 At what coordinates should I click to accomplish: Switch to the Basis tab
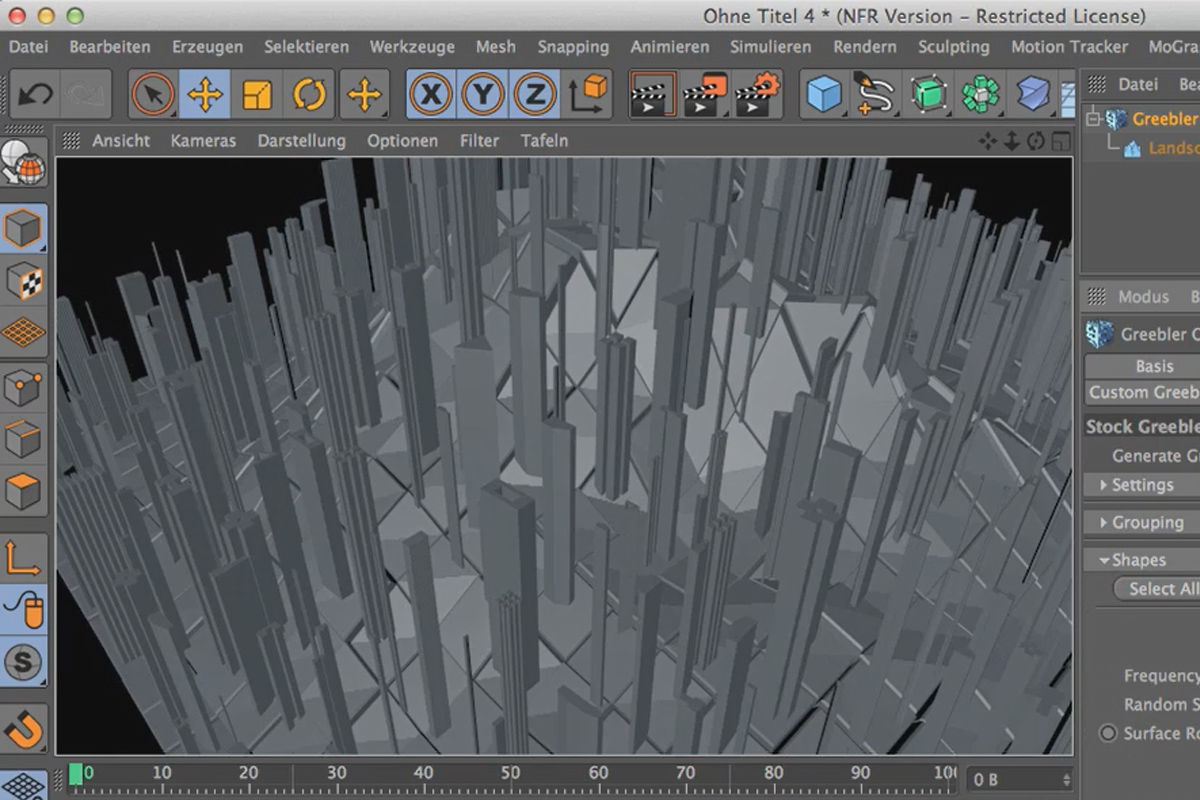tap(1153, 366)
